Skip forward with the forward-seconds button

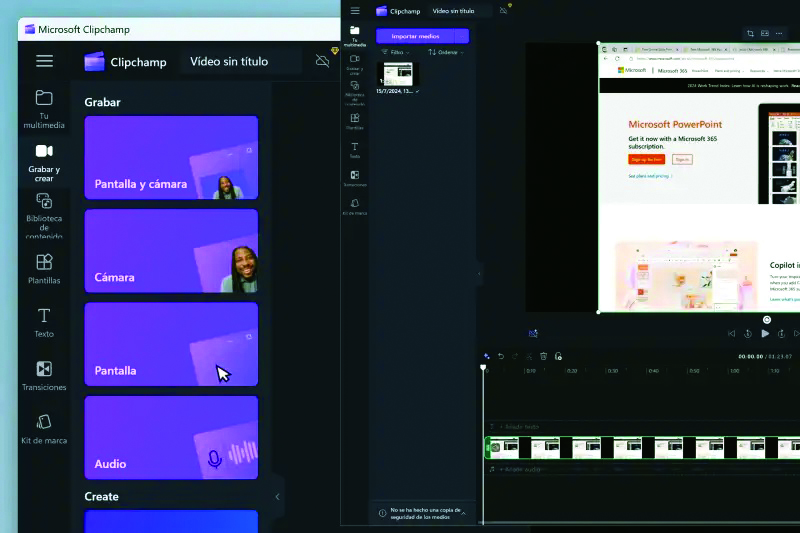coord(781,334)
